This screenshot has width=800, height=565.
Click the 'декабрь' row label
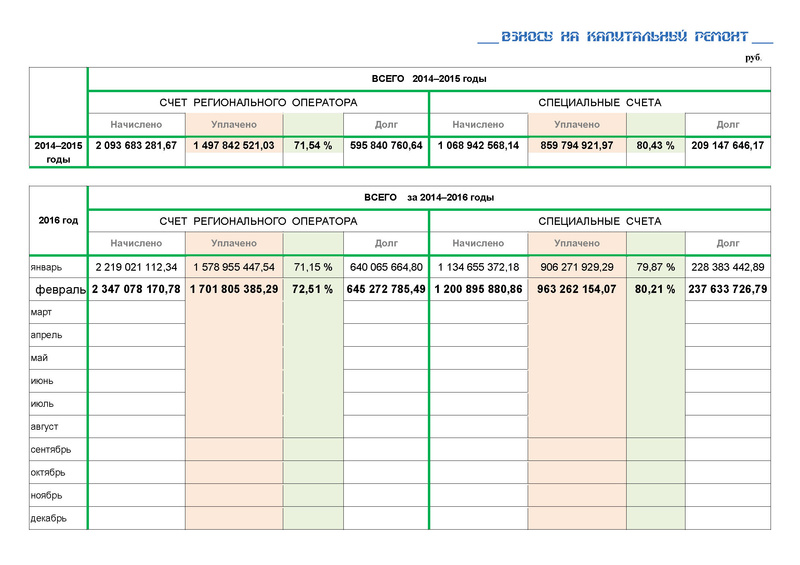(x=49, y=518)
